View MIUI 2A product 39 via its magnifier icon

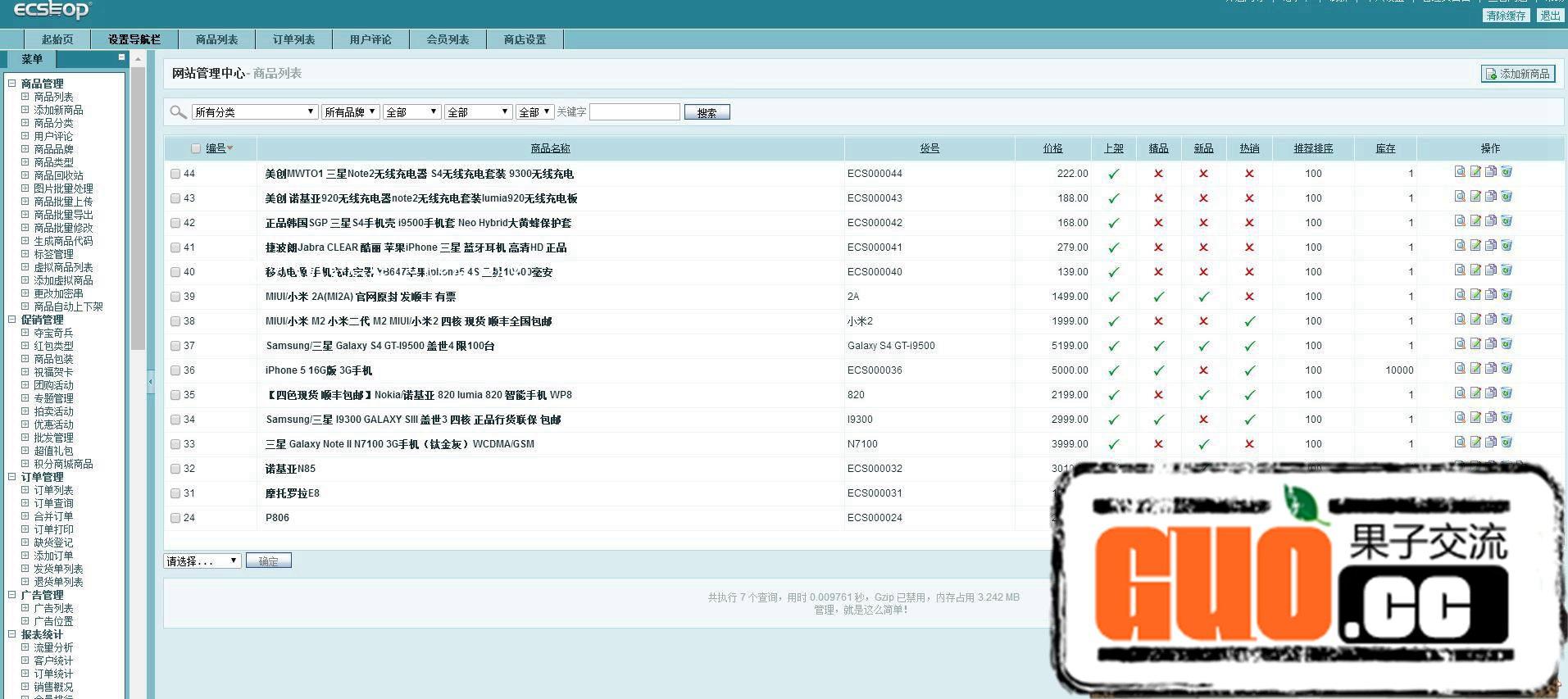pyautogui.click(x=1460, y=295)
